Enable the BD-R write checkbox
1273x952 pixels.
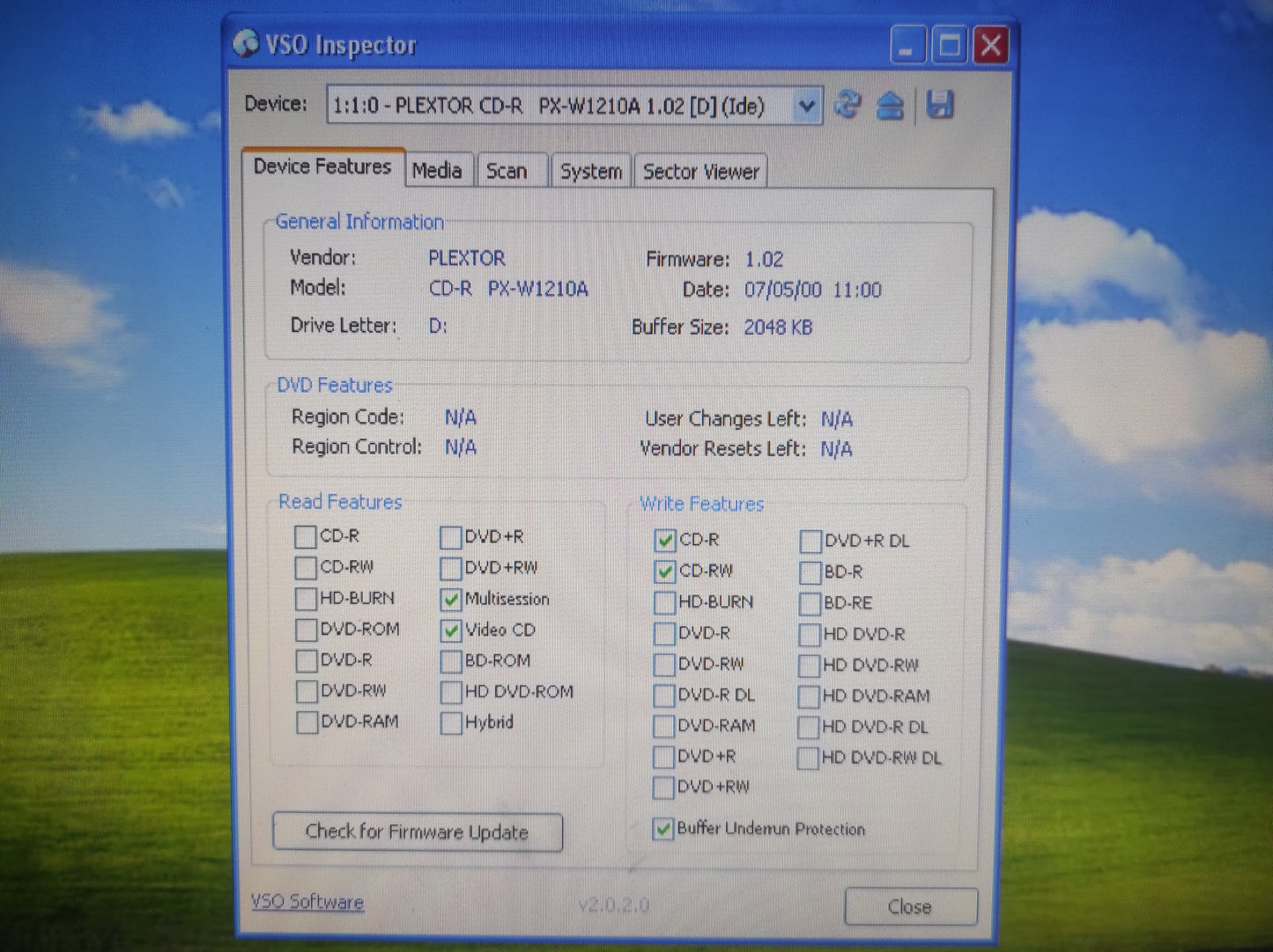(x=810, y=572)
